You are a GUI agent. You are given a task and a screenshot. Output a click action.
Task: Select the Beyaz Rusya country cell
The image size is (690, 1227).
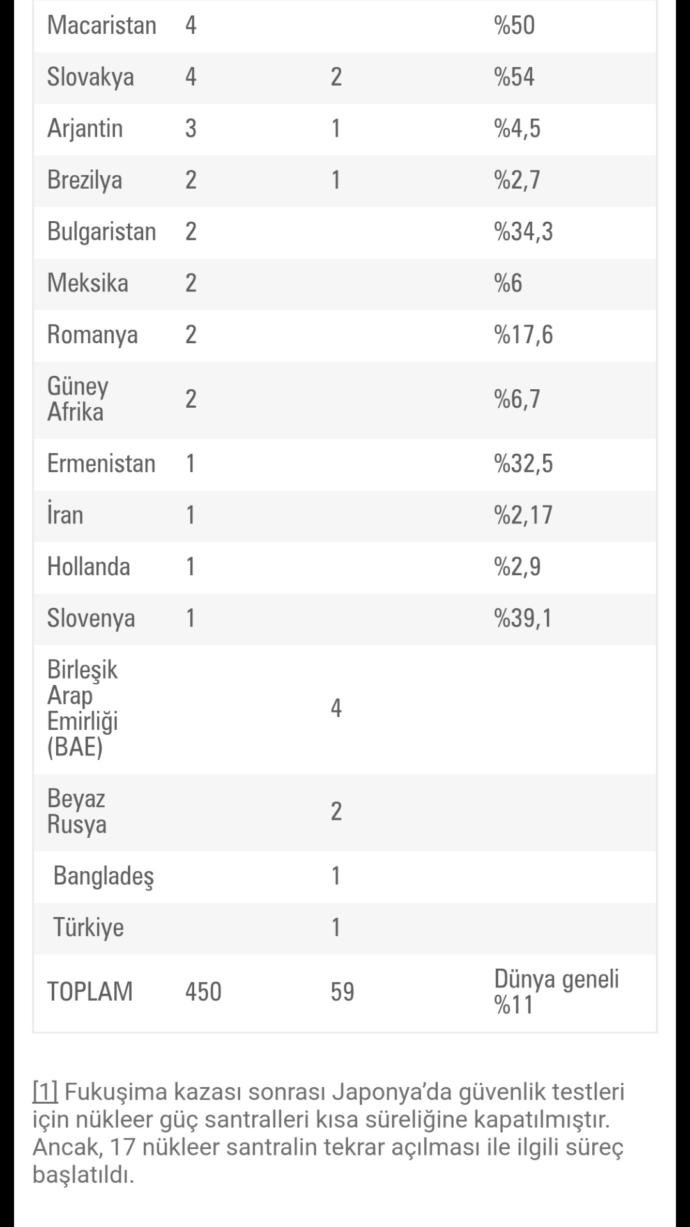tap(77, 812)
